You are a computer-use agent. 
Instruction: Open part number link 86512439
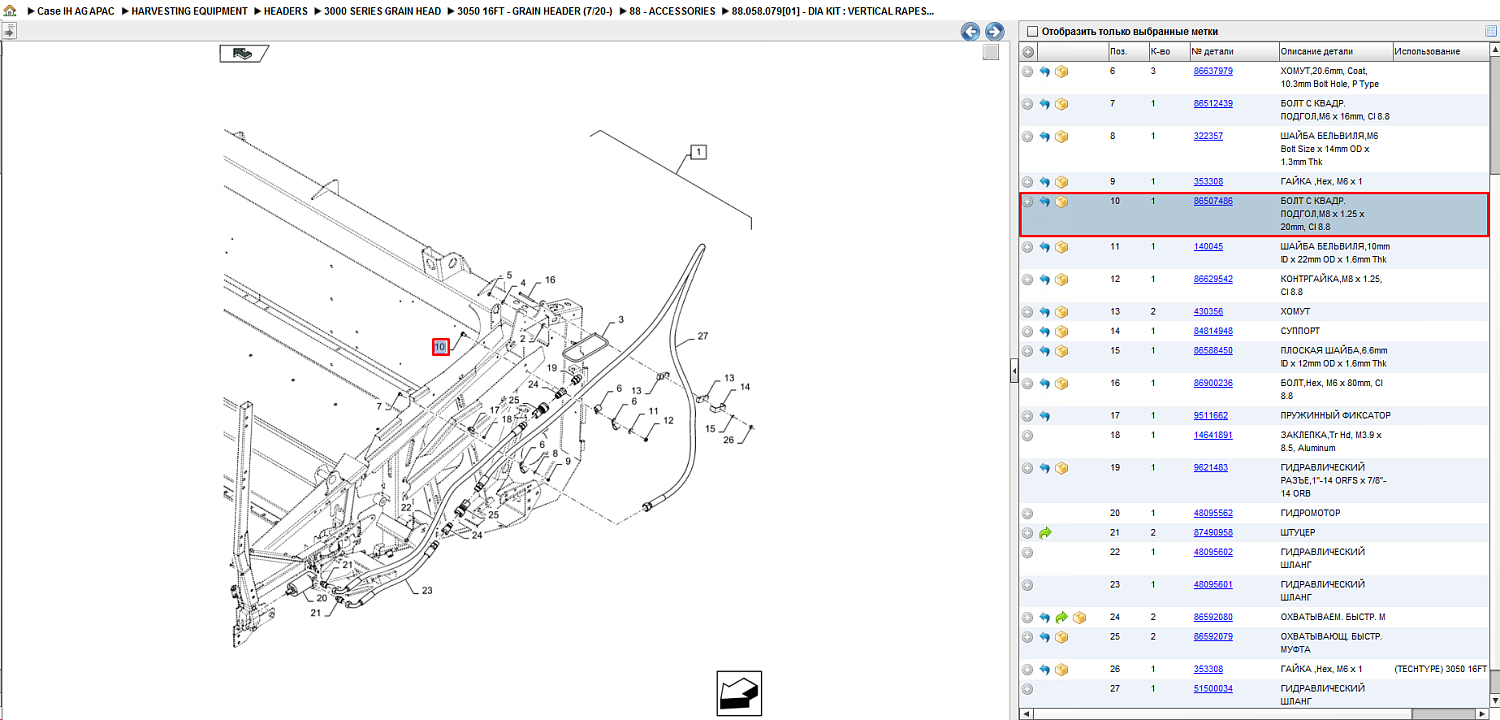pyautogui.click(x=1213, y=104)
